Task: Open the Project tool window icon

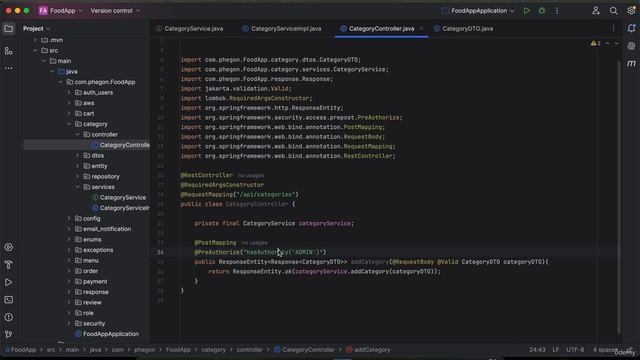Action: pos(8,29)
